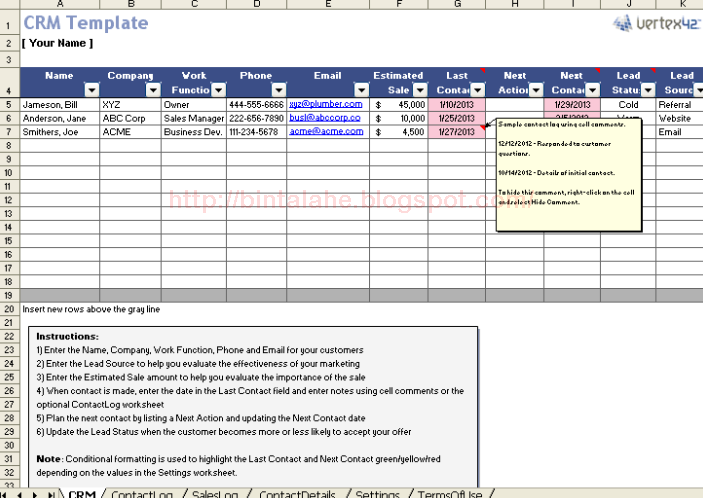The height and width of the screenshot is (498, 703).
Task: Click the Instructions heading in the text box
Action: click(67, 336)
